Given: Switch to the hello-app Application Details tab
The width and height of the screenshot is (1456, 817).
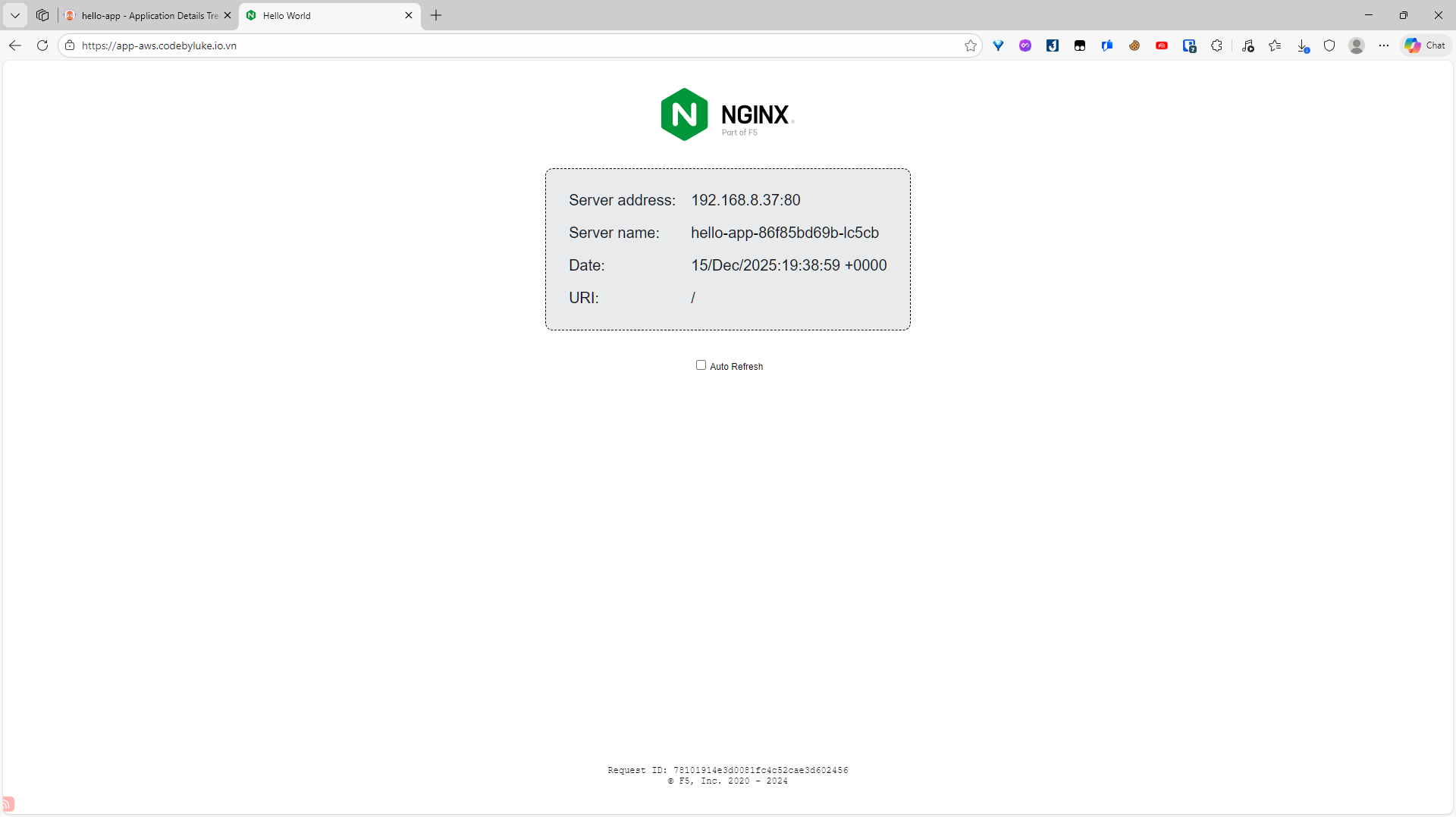Looking at the screenshot, I should [140, 15].
